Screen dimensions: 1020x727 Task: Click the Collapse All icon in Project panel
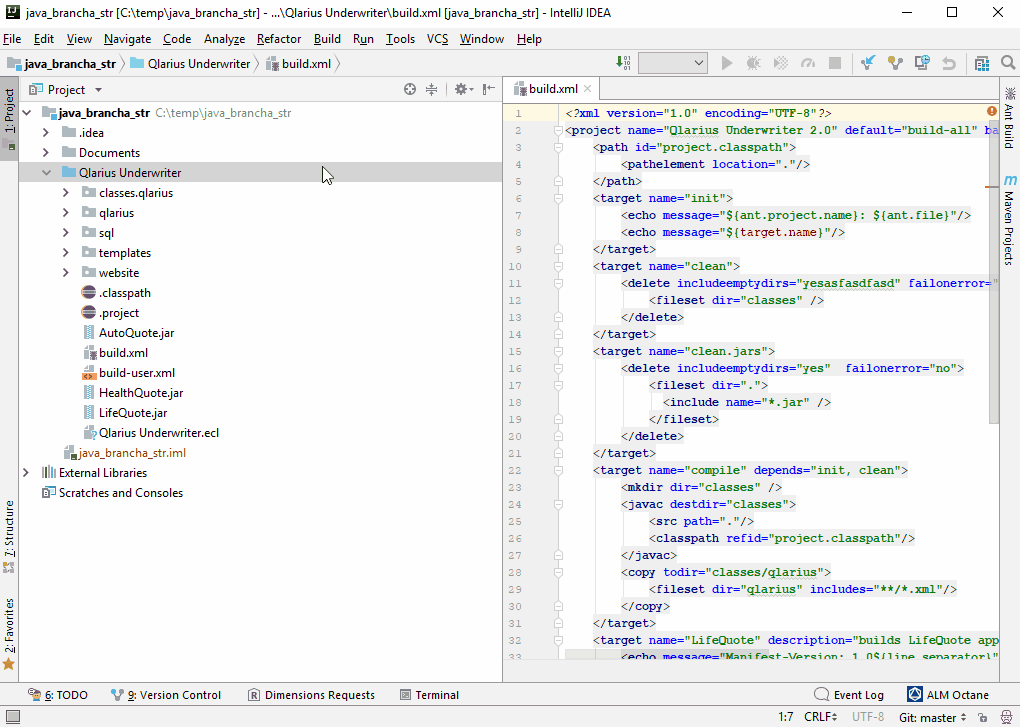[x=431, y=89]
